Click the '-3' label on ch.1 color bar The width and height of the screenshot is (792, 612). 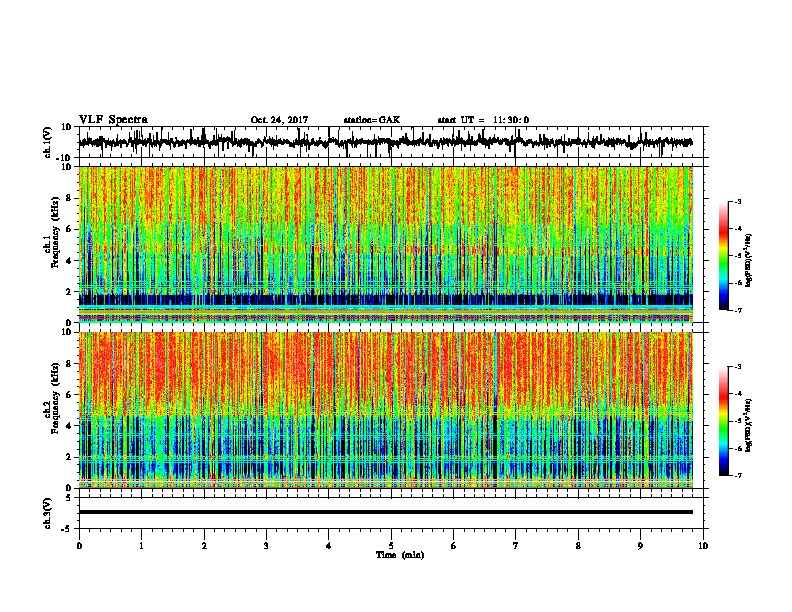coord(738,202)
